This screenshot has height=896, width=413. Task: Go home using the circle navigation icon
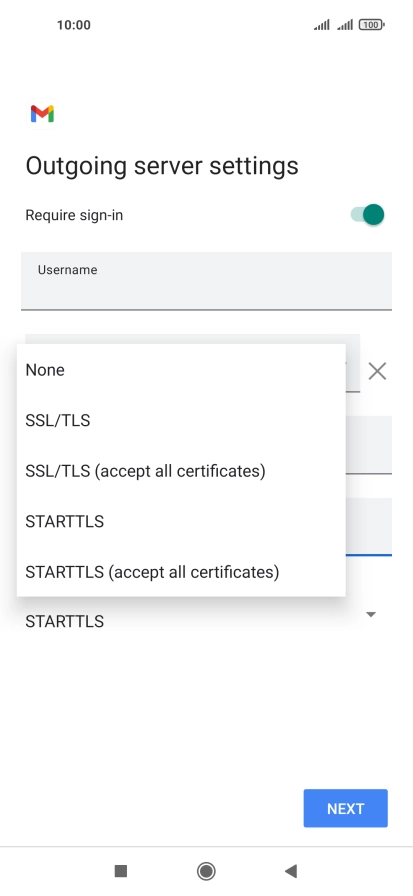[x=206, y=871]
